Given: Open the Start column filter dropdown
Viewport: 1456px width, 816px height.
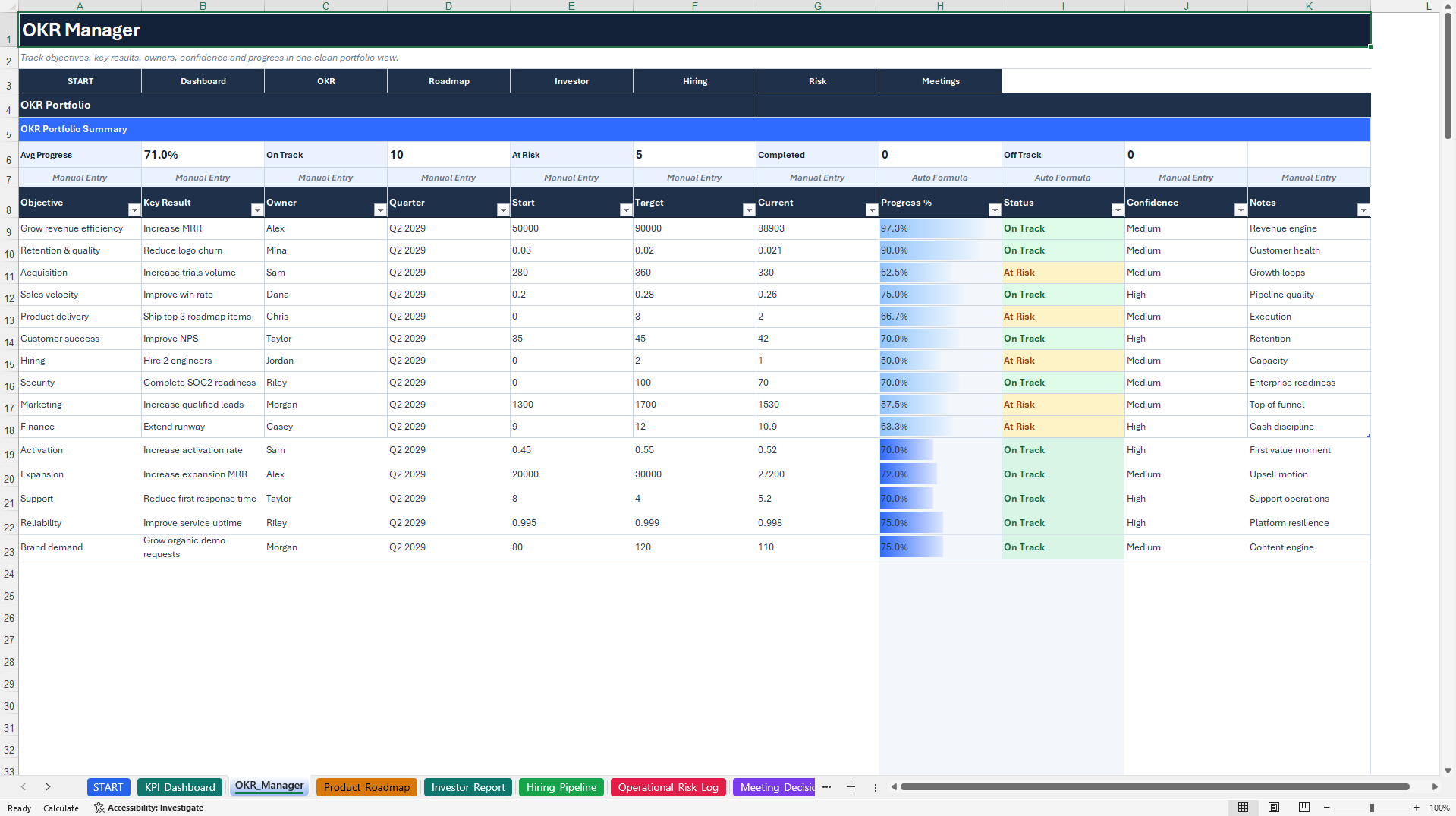Looking at the screenshot, I should tap(626, 210).
